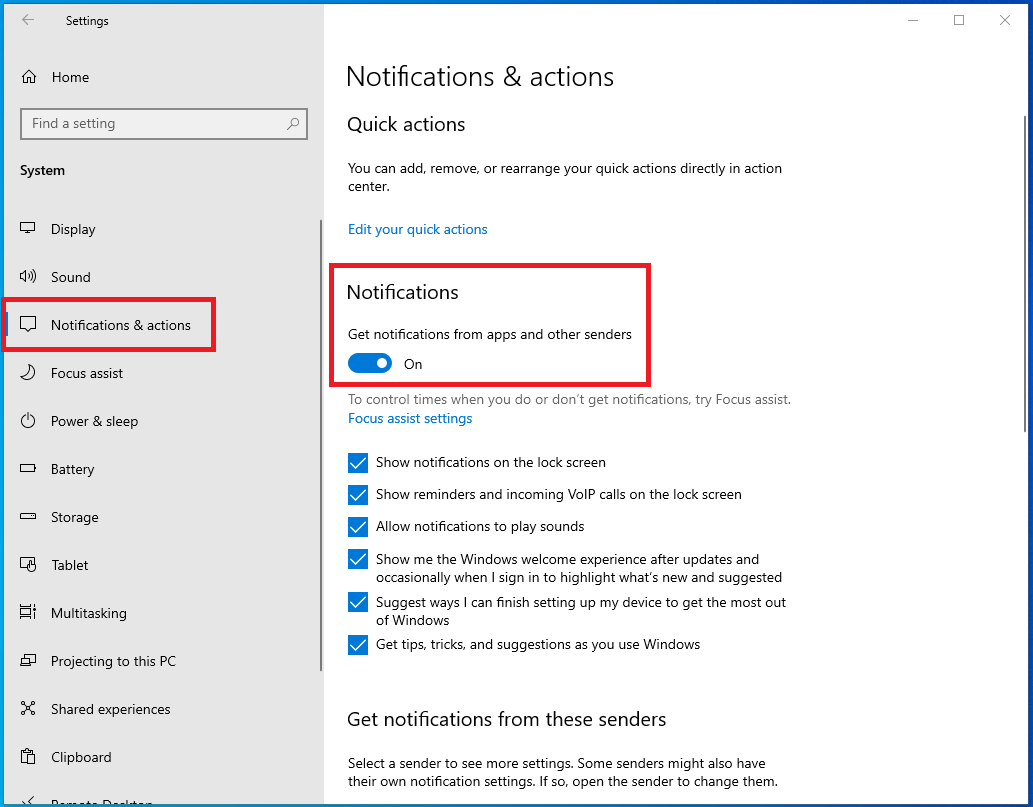Select Notifications & actions in sidebar
This screenshot has height=807, width=1033.
[120, 325]
